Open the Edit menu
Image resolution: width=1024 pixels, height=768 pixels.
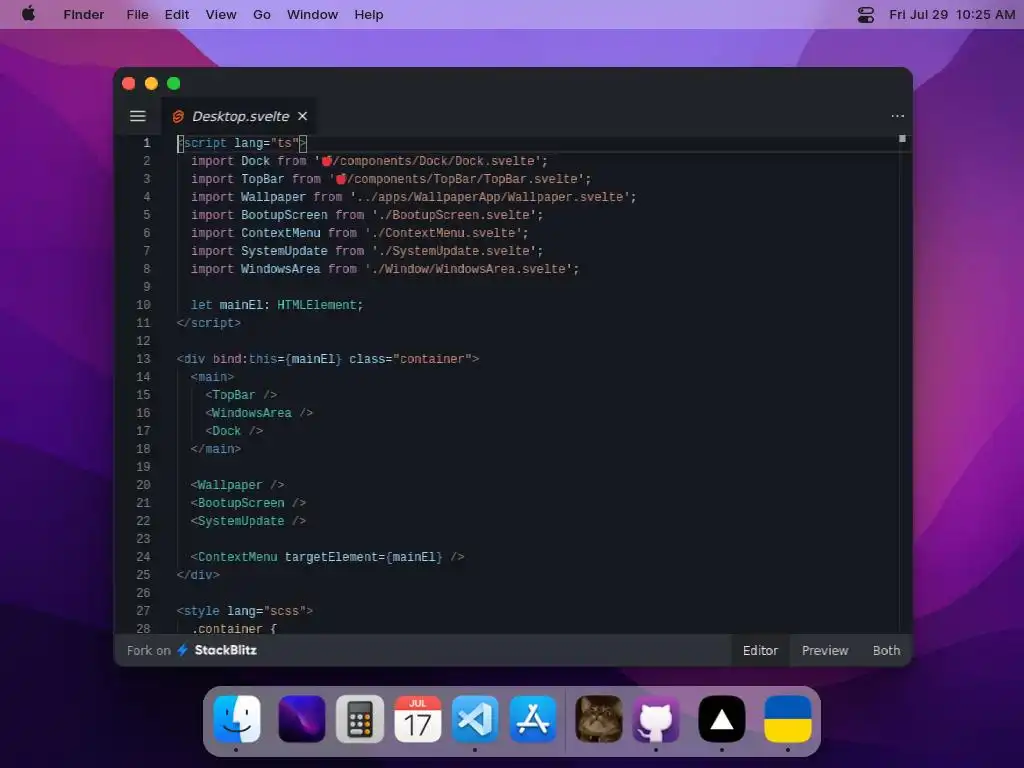pyautogui.click(x=176, y=14)
